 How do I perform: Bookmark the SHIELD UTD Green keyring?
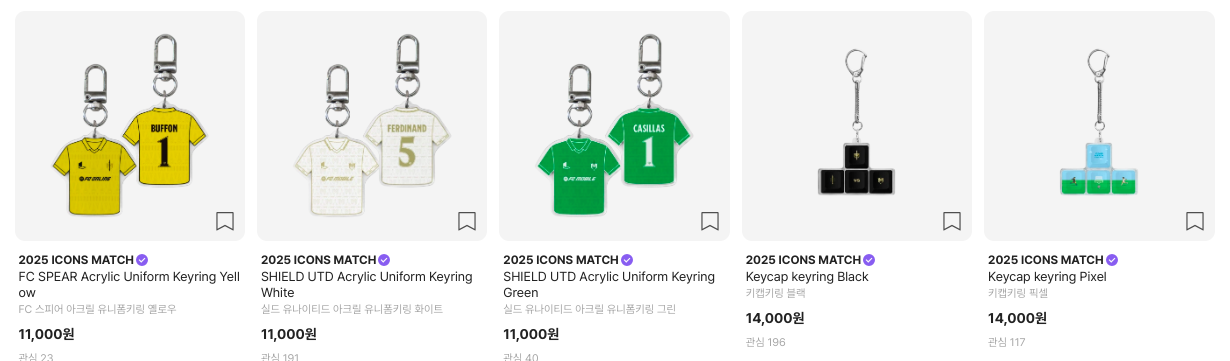coord(710,221)
